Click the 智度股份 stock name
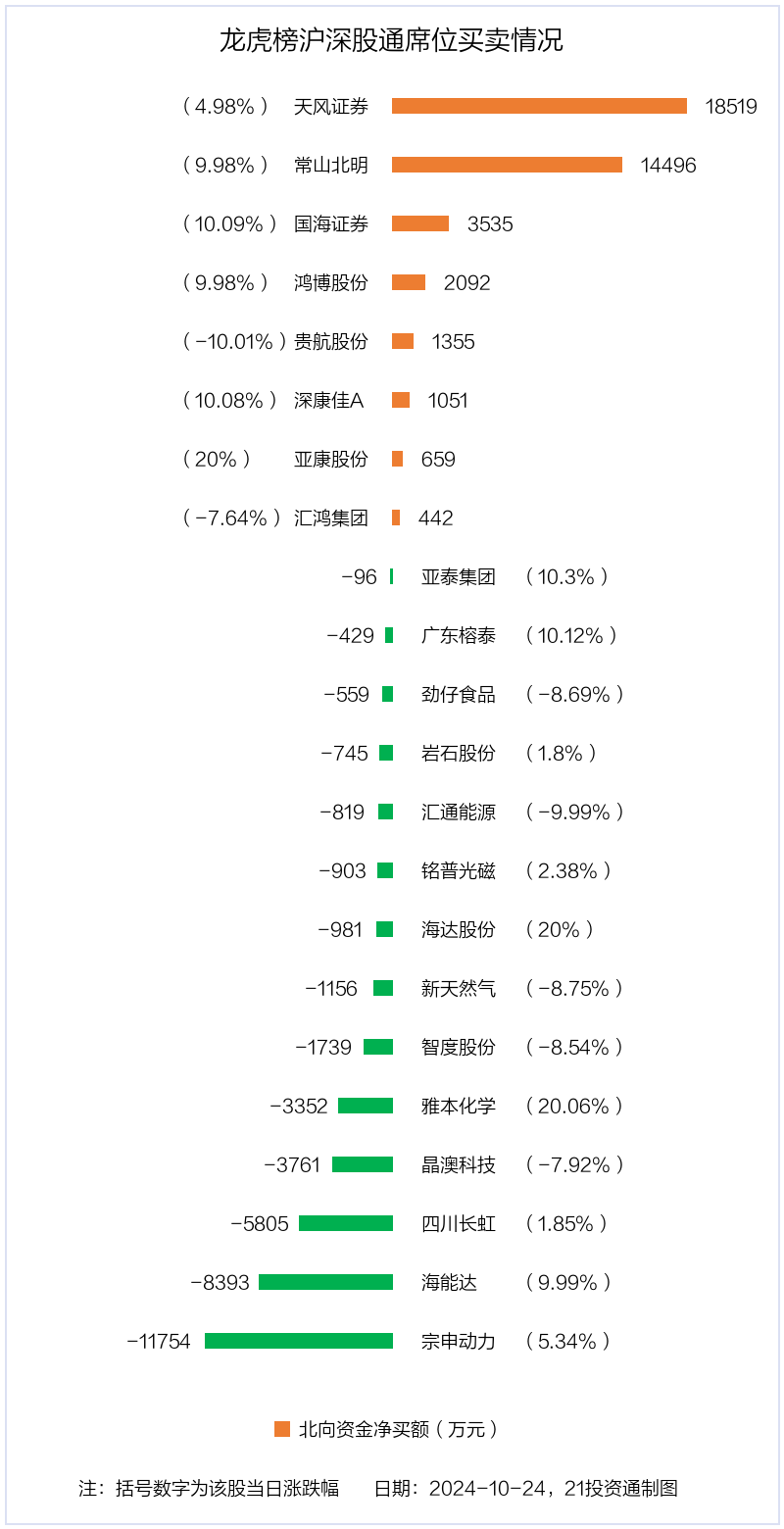 pos(459,1047)
